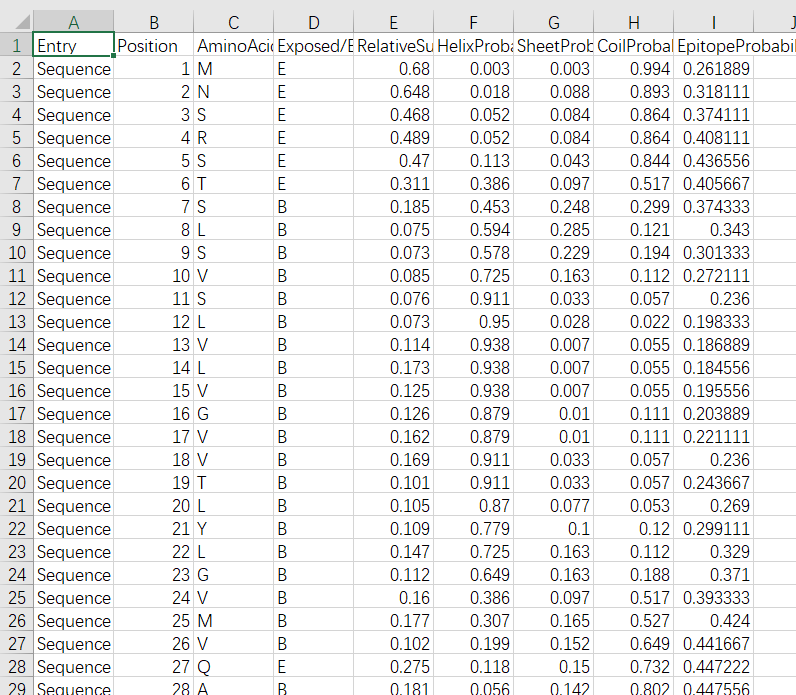Click the 'Position' header cell
Screen dimensions: 796x695
pos(154,46)
